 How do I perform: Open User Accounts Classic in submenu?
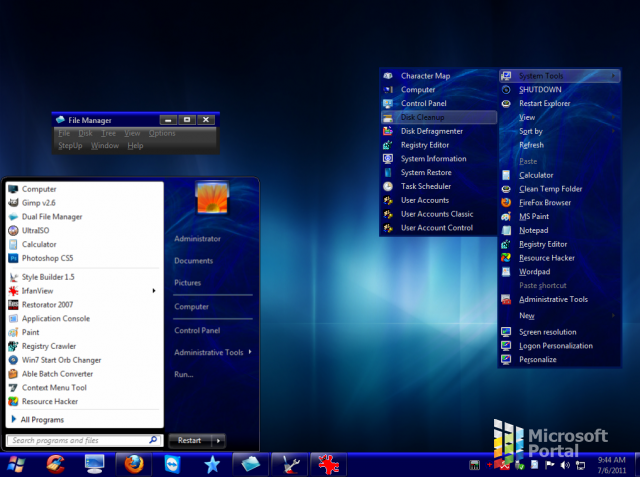439,214
